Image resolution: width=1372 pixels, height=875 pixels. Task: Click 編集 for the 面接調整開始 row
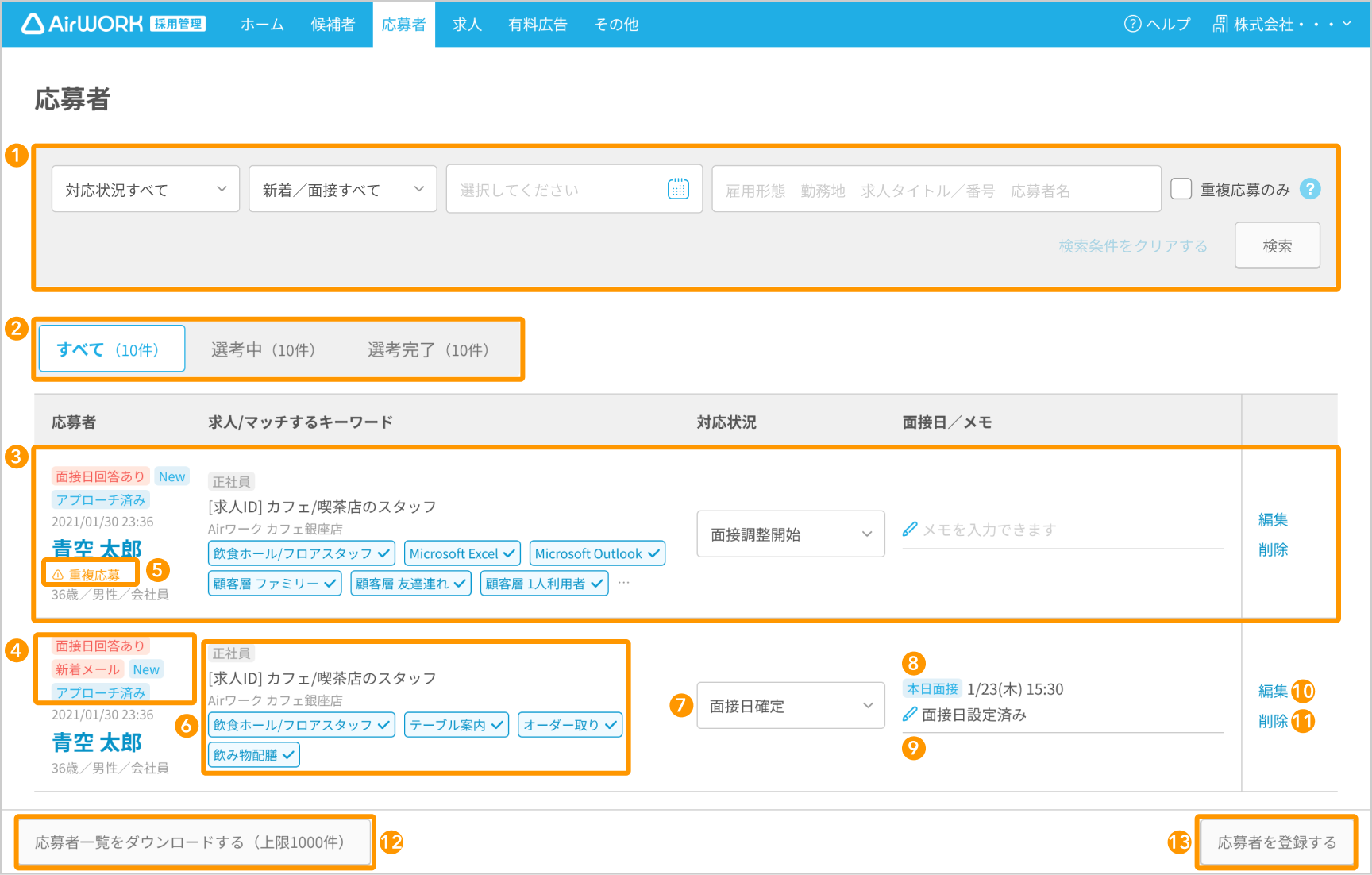1273,519
